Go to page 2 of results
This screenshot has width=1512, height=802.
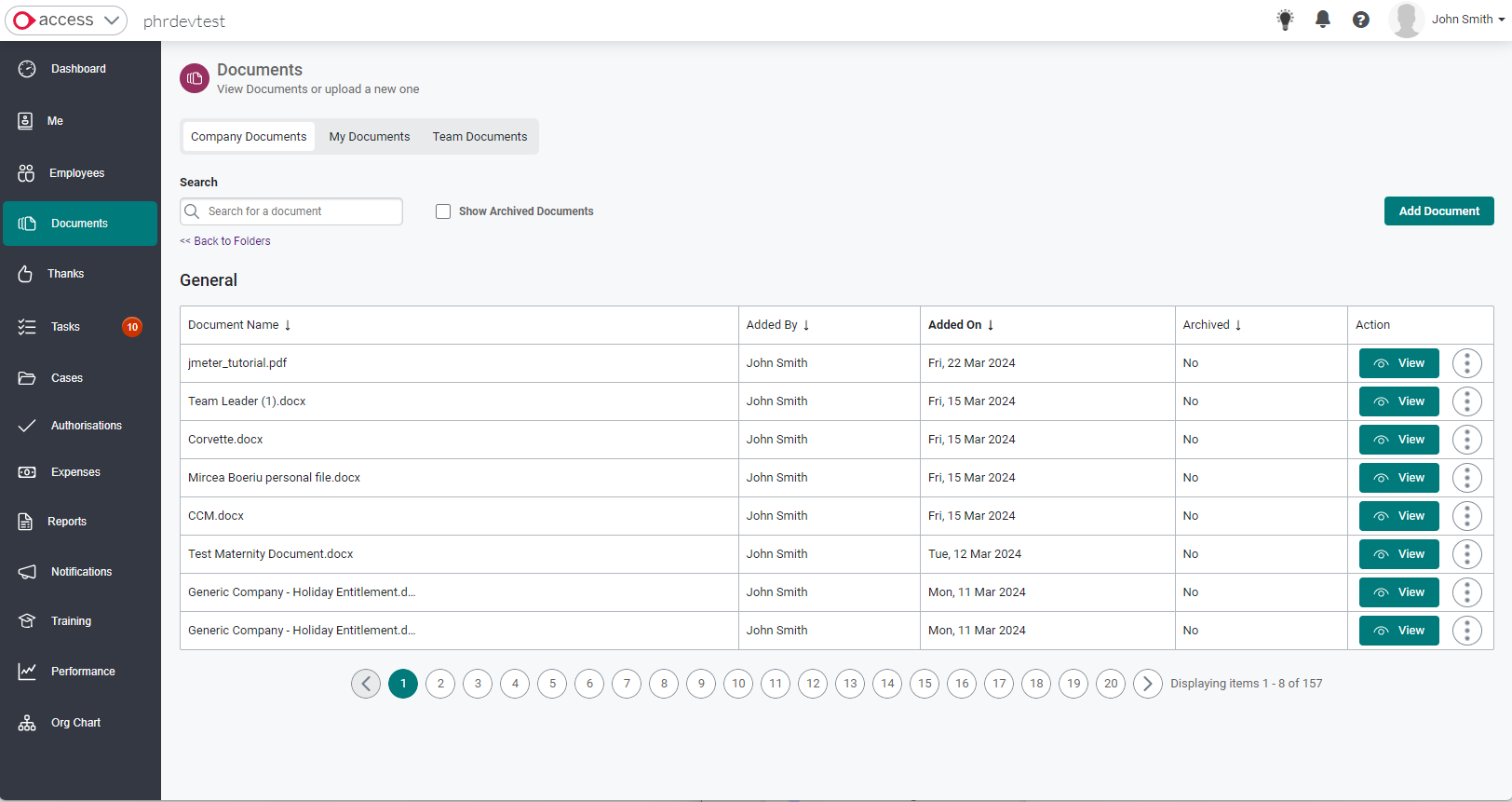(440, 684)
